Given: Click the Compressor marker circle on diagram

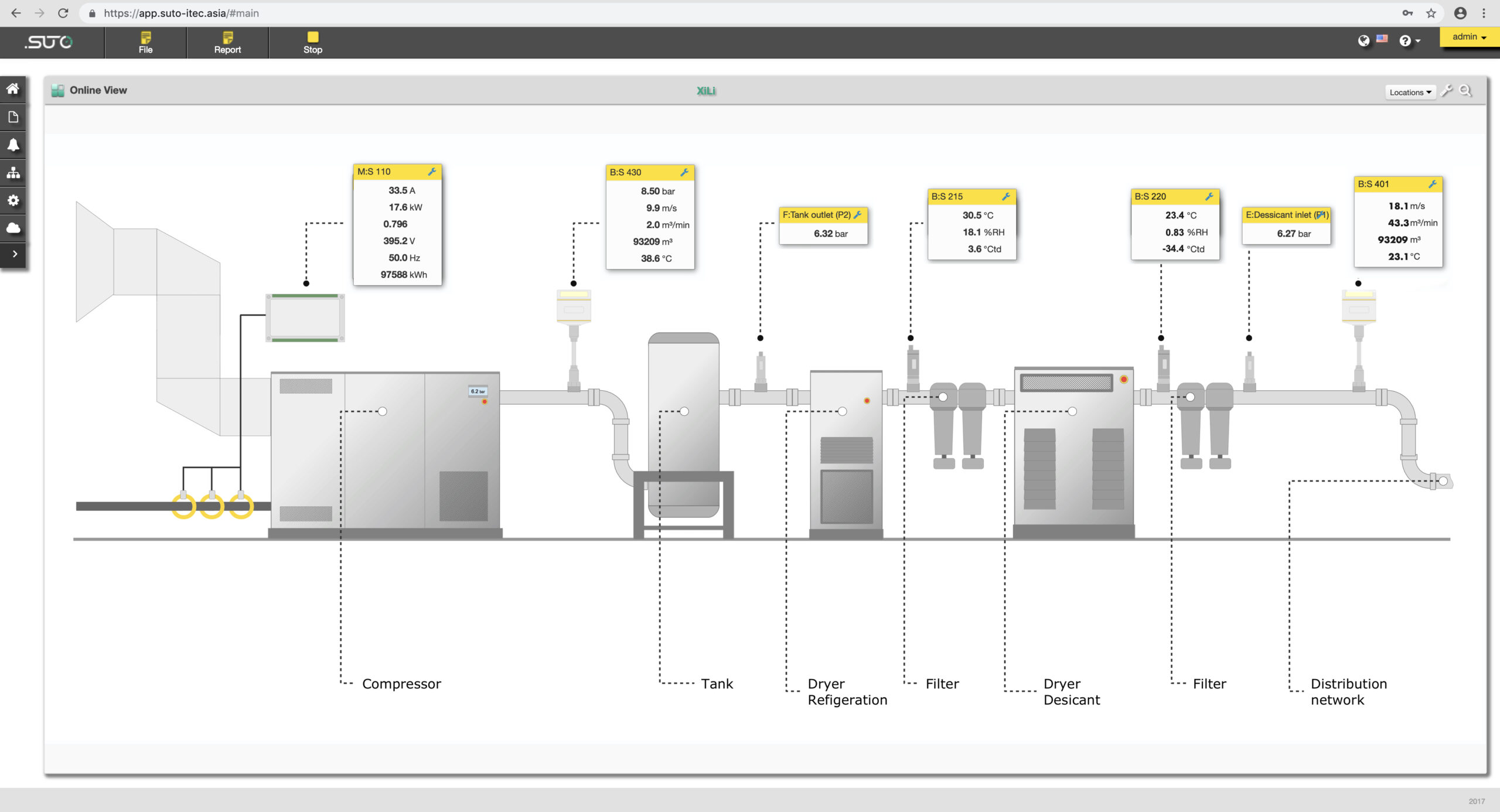Looking at the screenshot, I should point(383,411).
